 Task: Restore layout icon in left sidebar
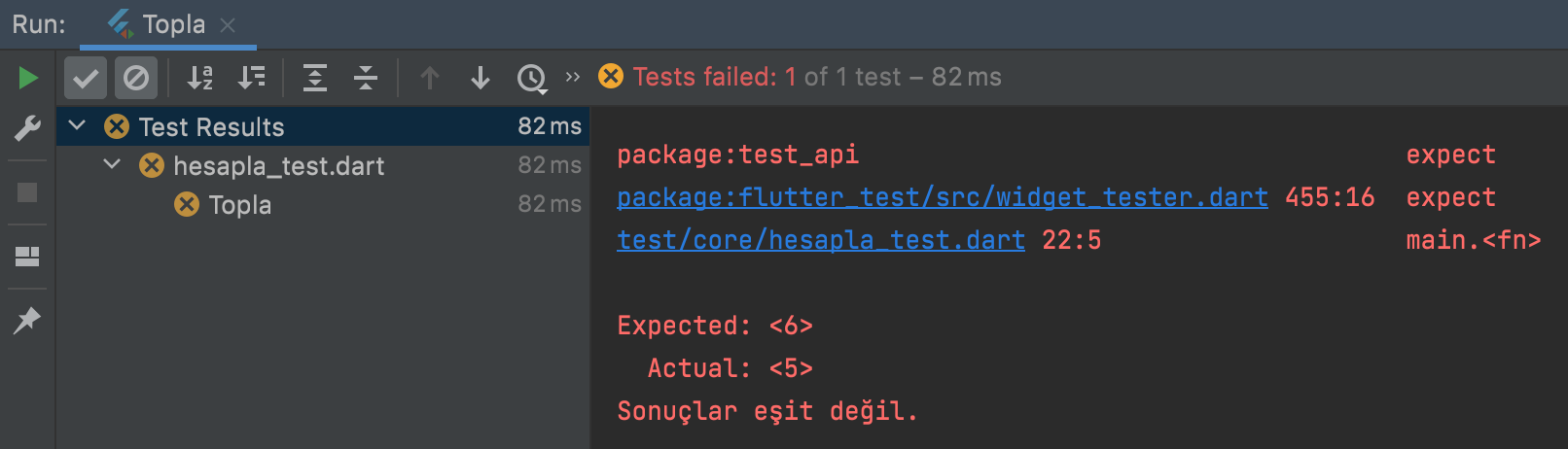click(x=27, y=257)
